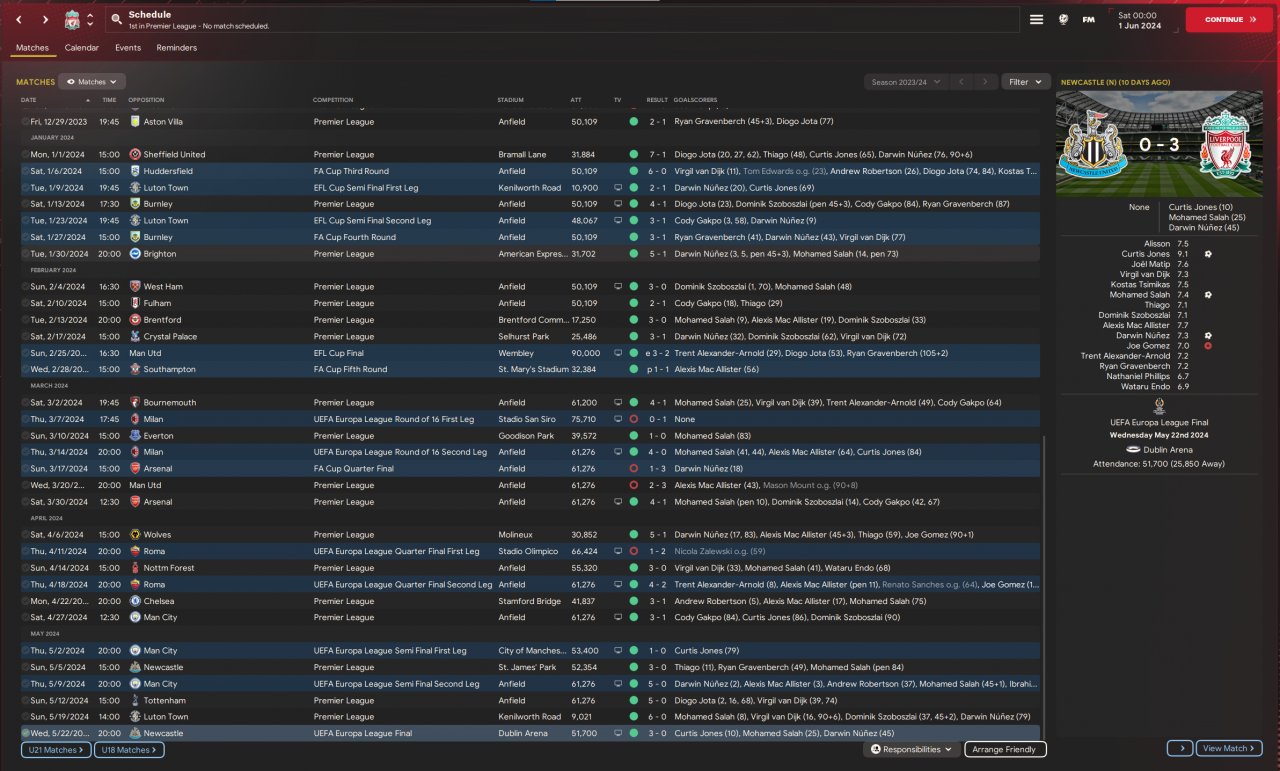Open U21 Matches
This screenshot has width=1280, height=771.
54,750
